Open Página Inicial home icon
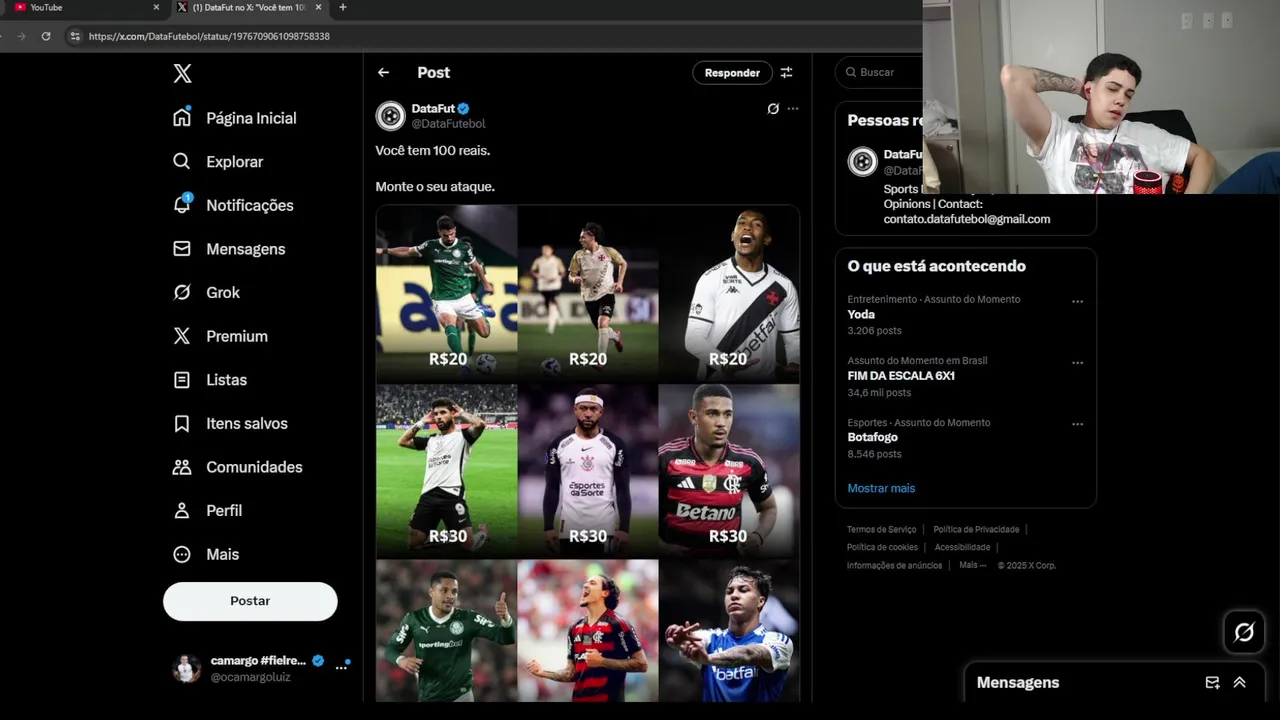This screenshot has height=720, width=1280. [x=182, y=117]
